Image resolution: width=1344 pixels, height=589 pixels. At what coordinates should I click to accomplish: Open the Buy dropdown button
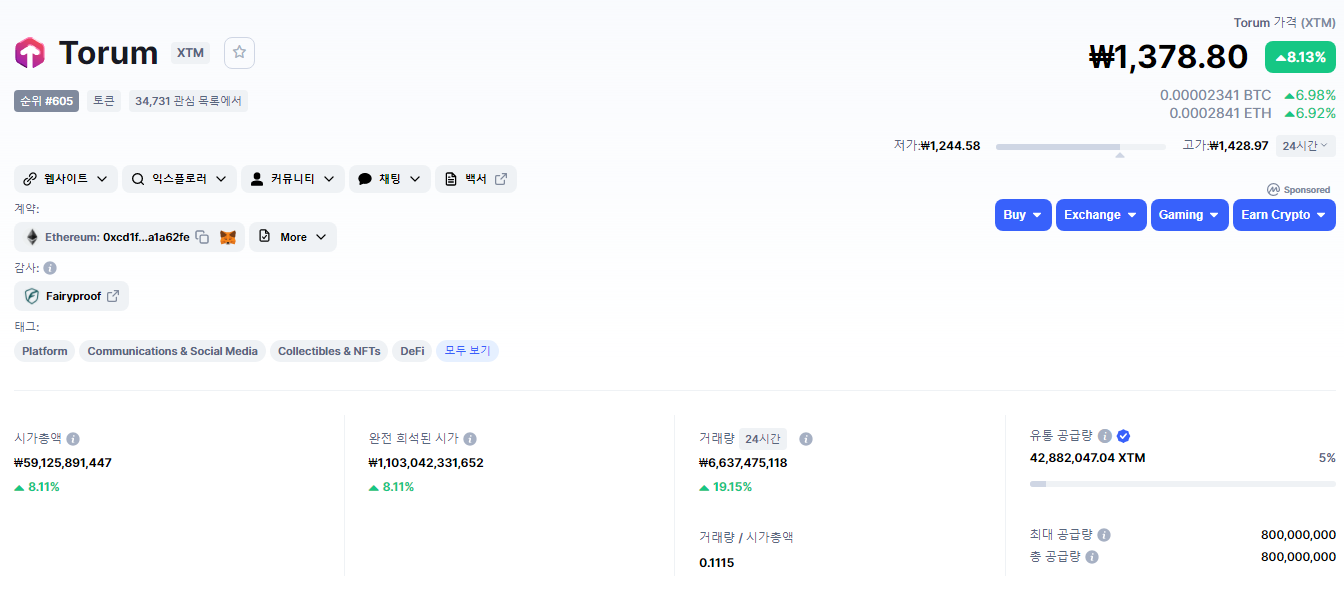click(x=1023, y=215)
